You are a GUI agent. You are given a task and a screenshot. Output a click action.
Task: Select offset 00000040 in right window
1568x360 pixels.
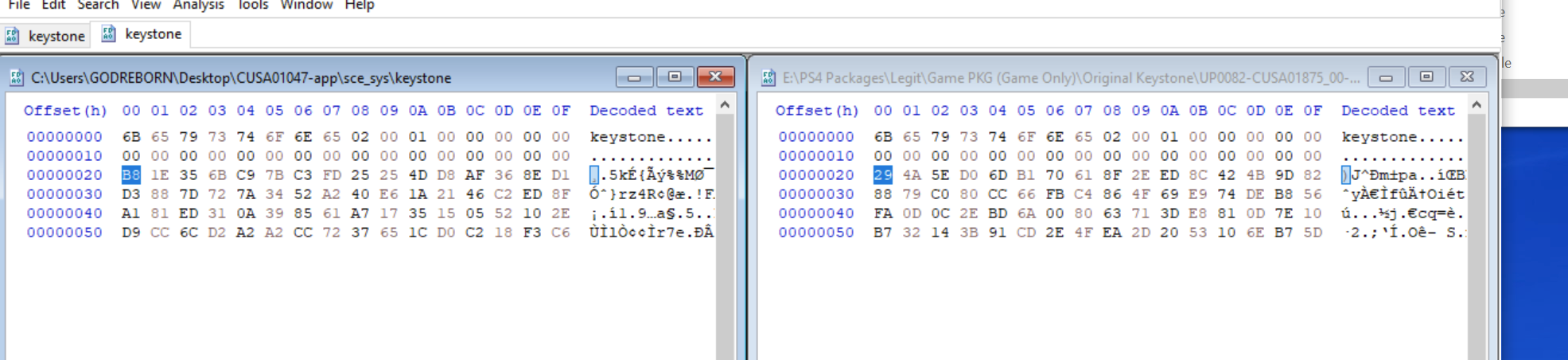[816, 213]
